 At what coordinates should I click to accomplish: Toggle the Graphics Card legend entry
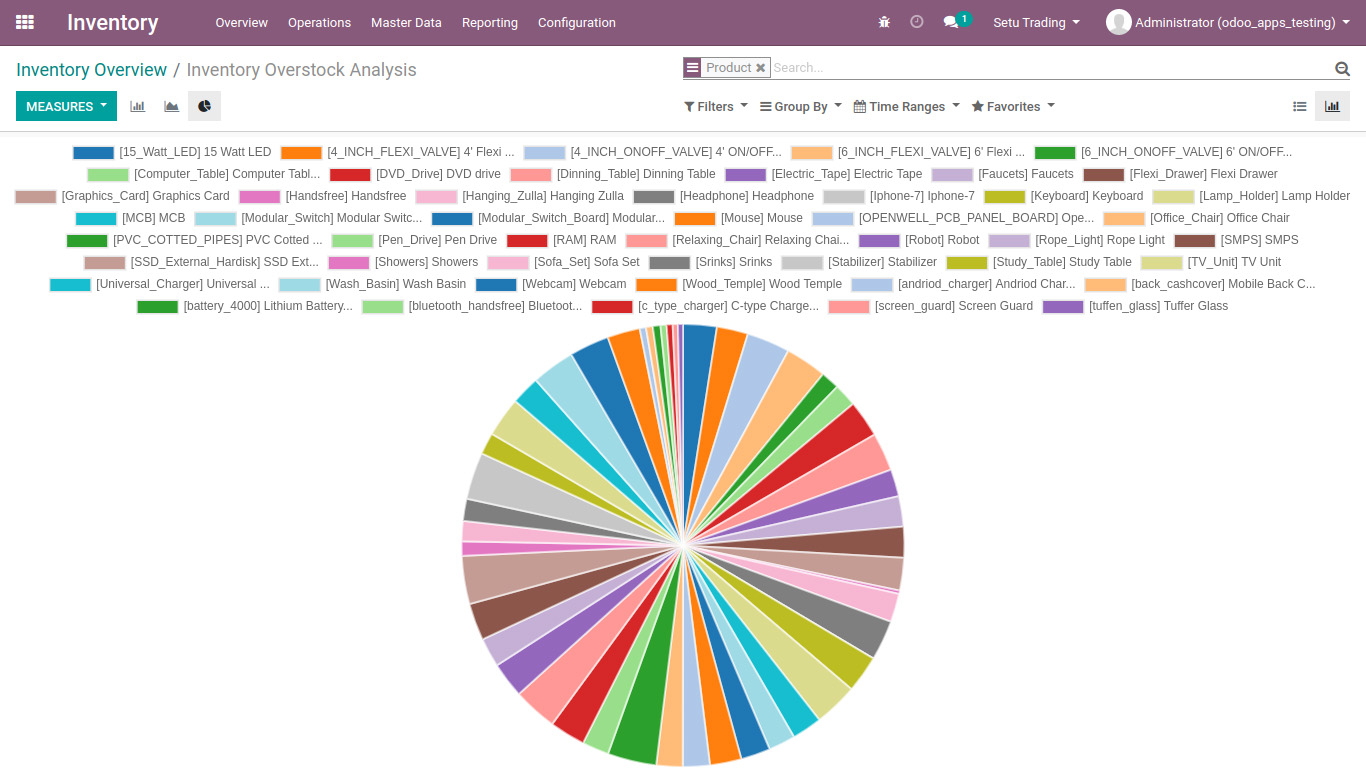[x=122, y=196]
